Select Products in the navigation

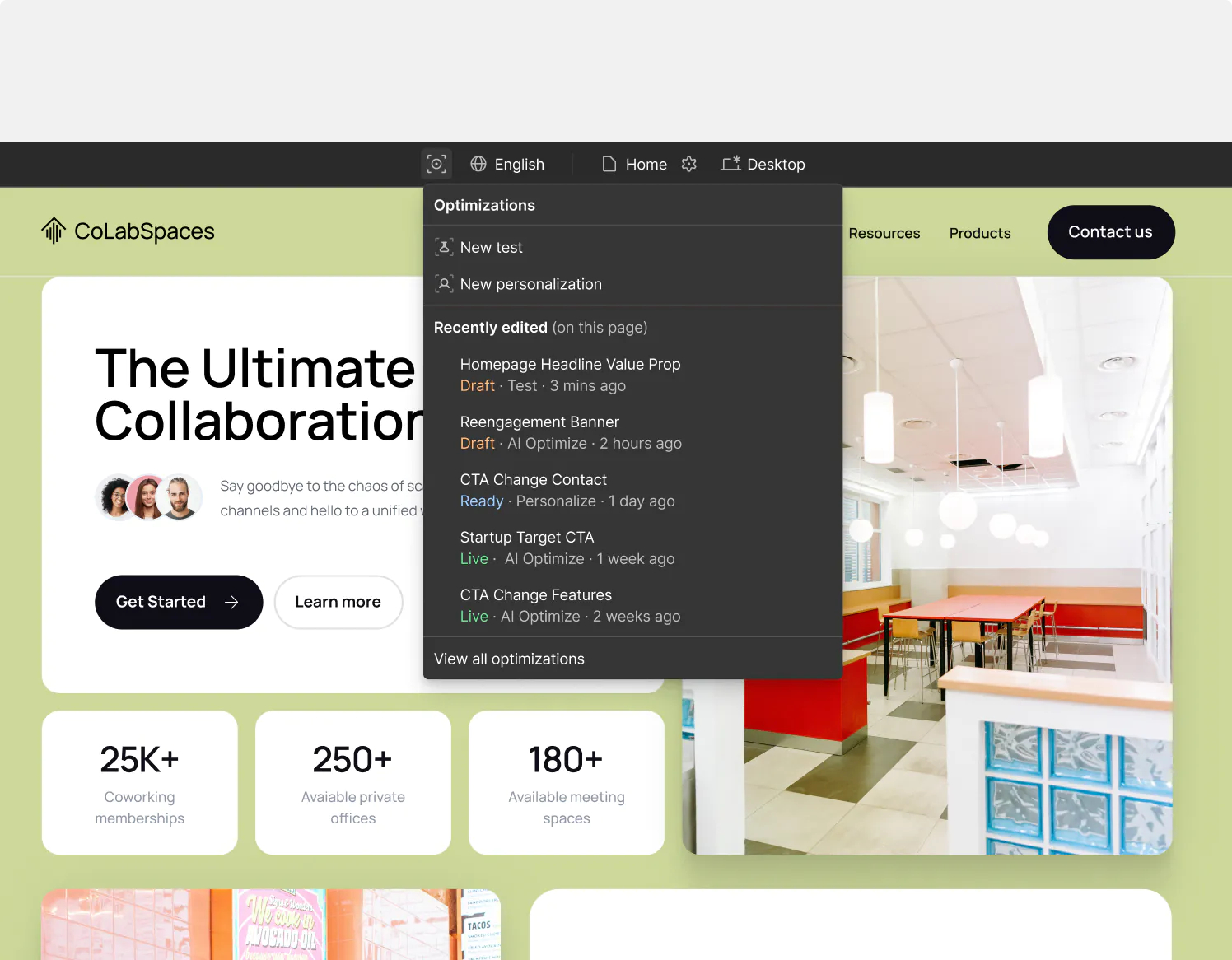[980, 233]
